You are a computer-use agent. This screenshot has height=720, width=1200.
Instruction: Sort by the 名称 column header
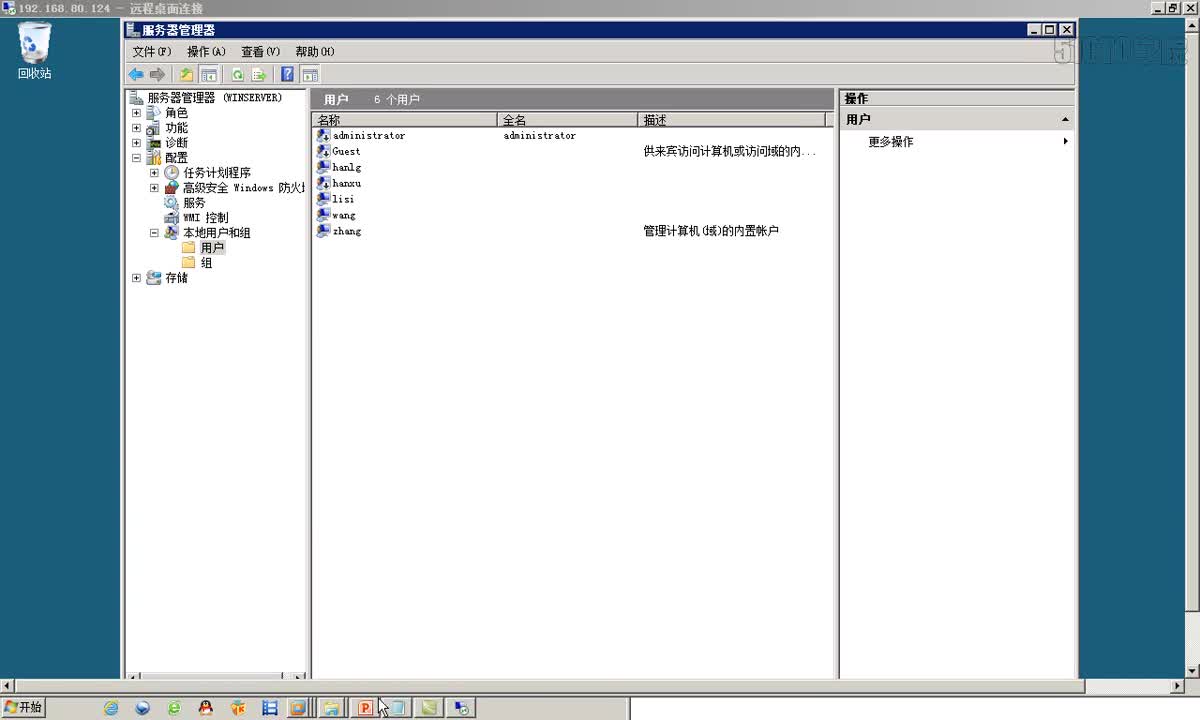(405, 120)
